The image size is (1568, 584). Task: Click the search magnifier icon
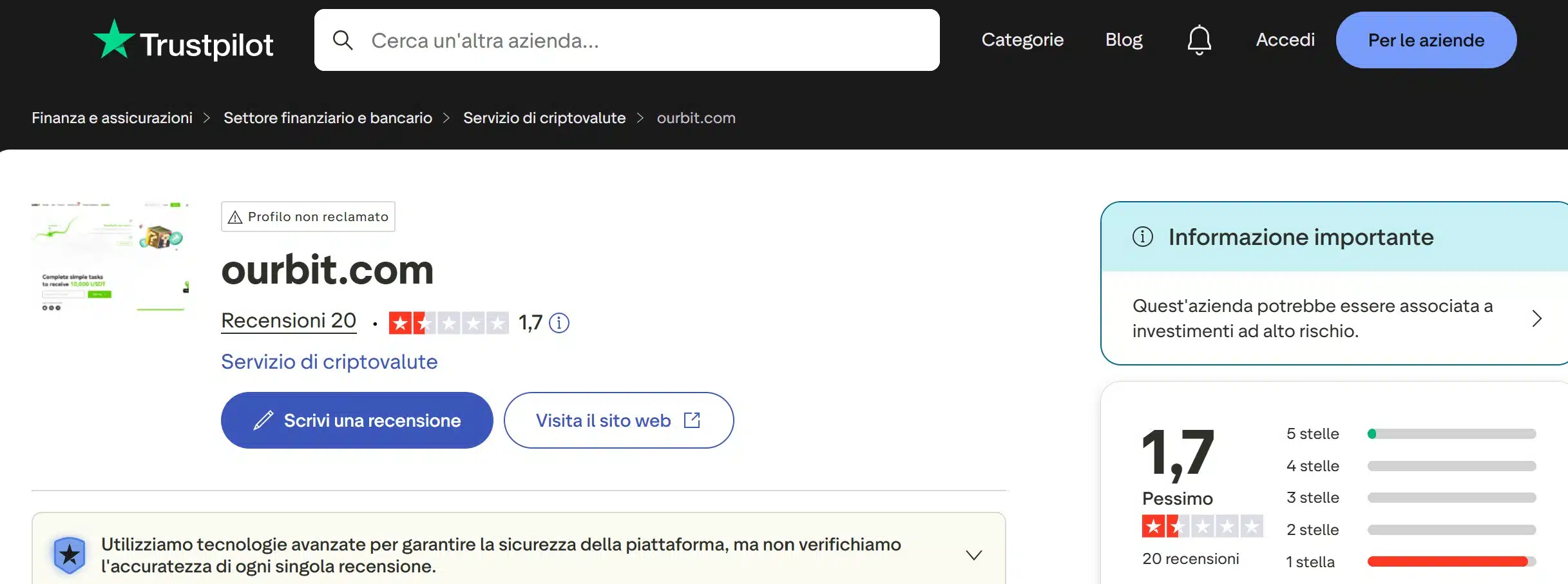click(x=343, y=39)
